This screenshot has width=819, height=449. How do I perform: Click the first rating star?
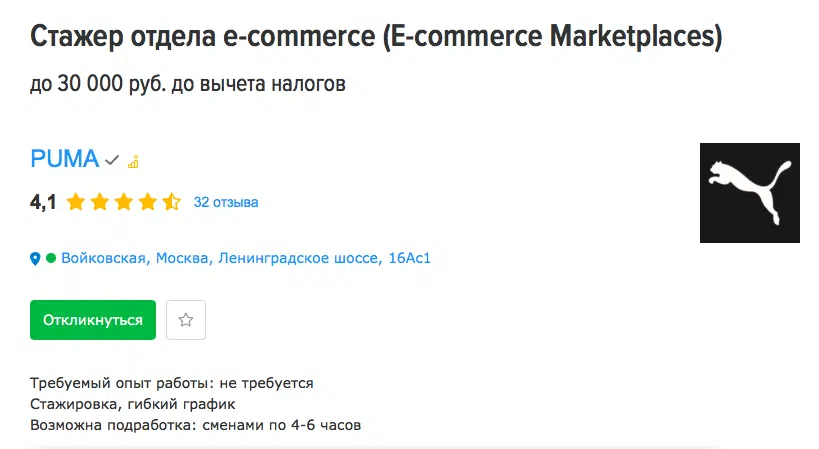76,202
